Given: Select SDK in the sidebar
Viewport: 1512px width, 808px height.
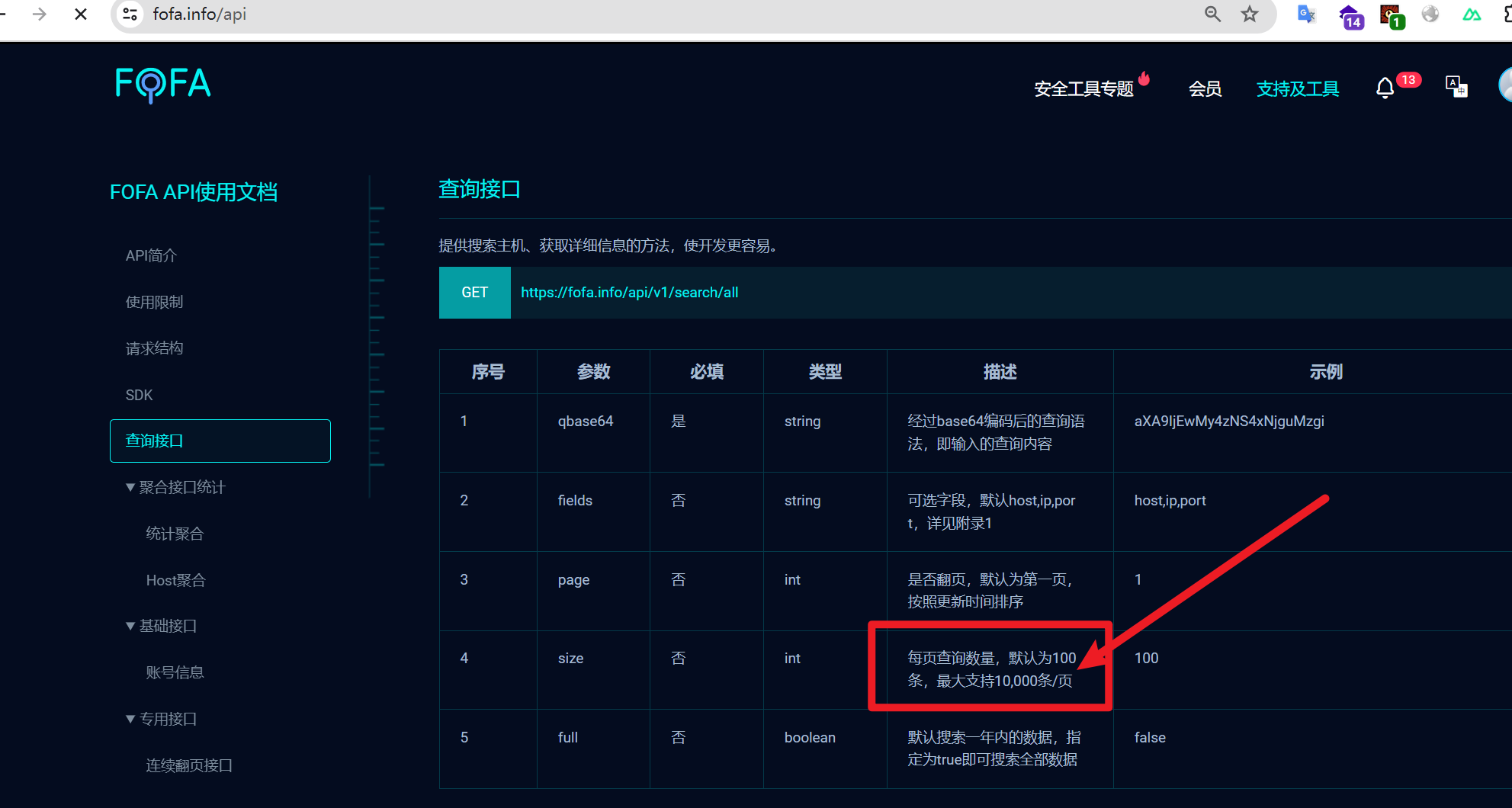Looking at the screenshot, I should (138, 394).
